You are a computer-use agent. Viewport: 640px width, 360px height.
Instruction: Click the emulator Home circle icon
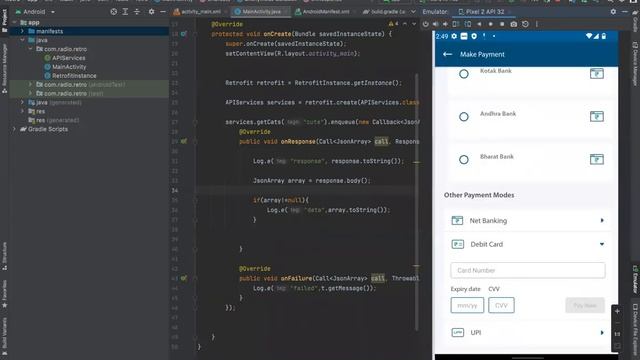pyautogui.click(x=491, y=24)
